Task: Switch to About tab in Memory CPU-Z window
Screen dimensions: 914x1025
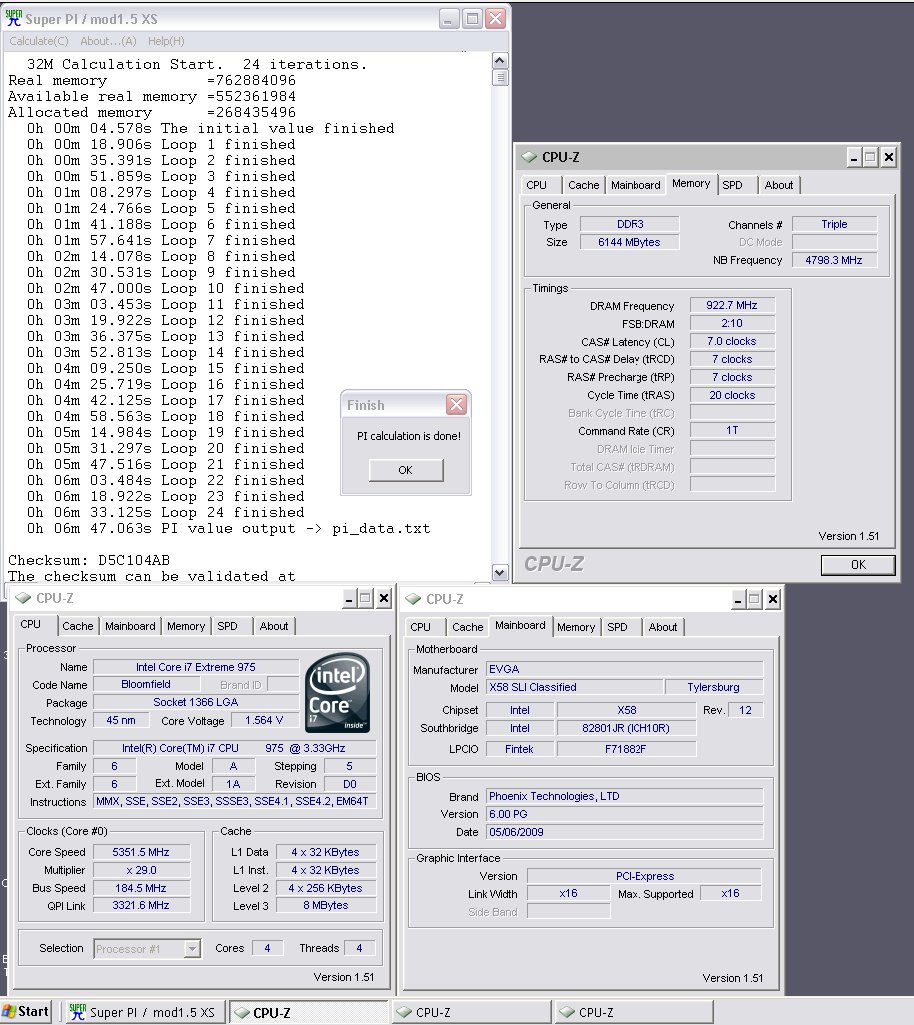Action: coord(779,185)
